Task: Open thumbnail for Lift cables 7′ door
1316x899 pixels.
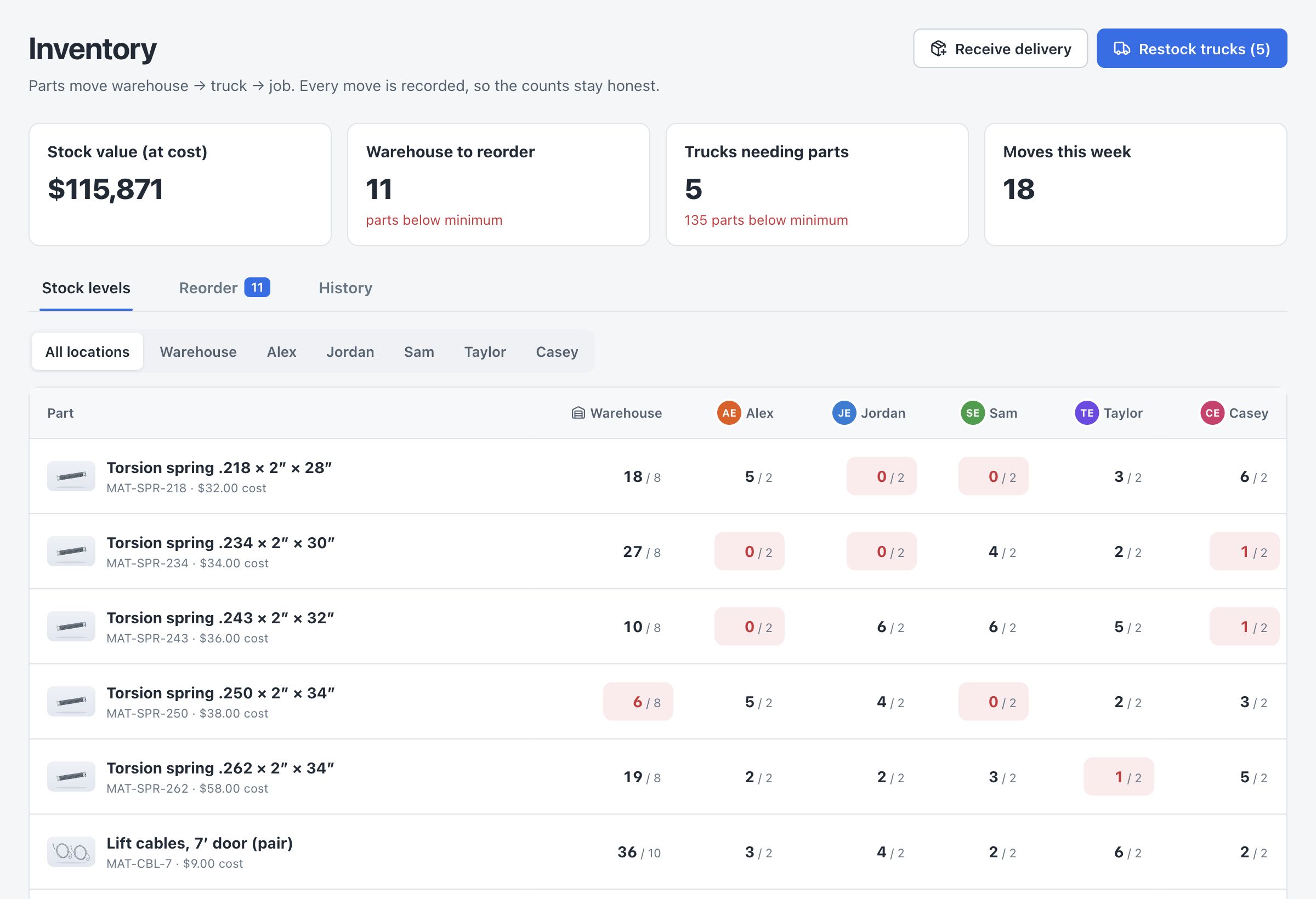Action: click(x=71, y=851)
